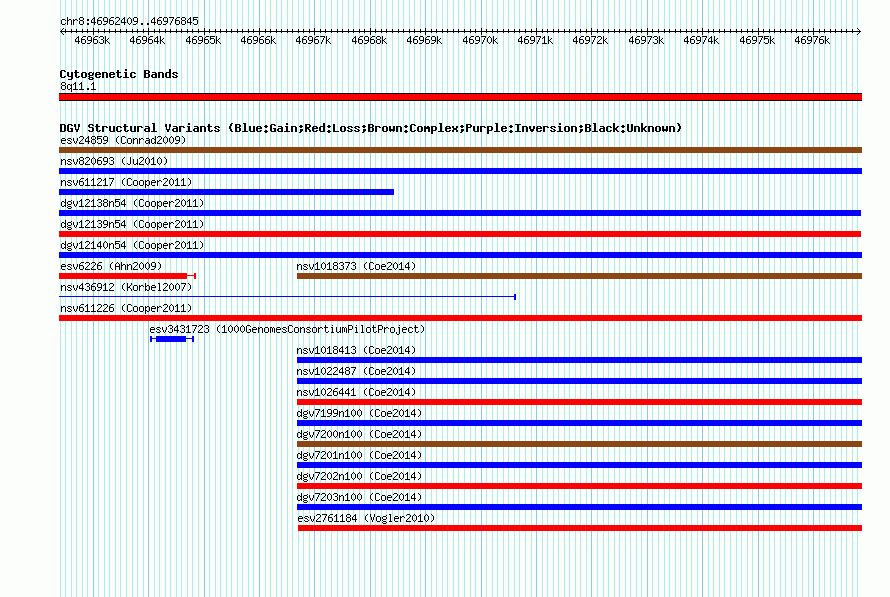Select the short blue nsv611217 bar
The image size is (890, 597).
[x=226, y=192]
